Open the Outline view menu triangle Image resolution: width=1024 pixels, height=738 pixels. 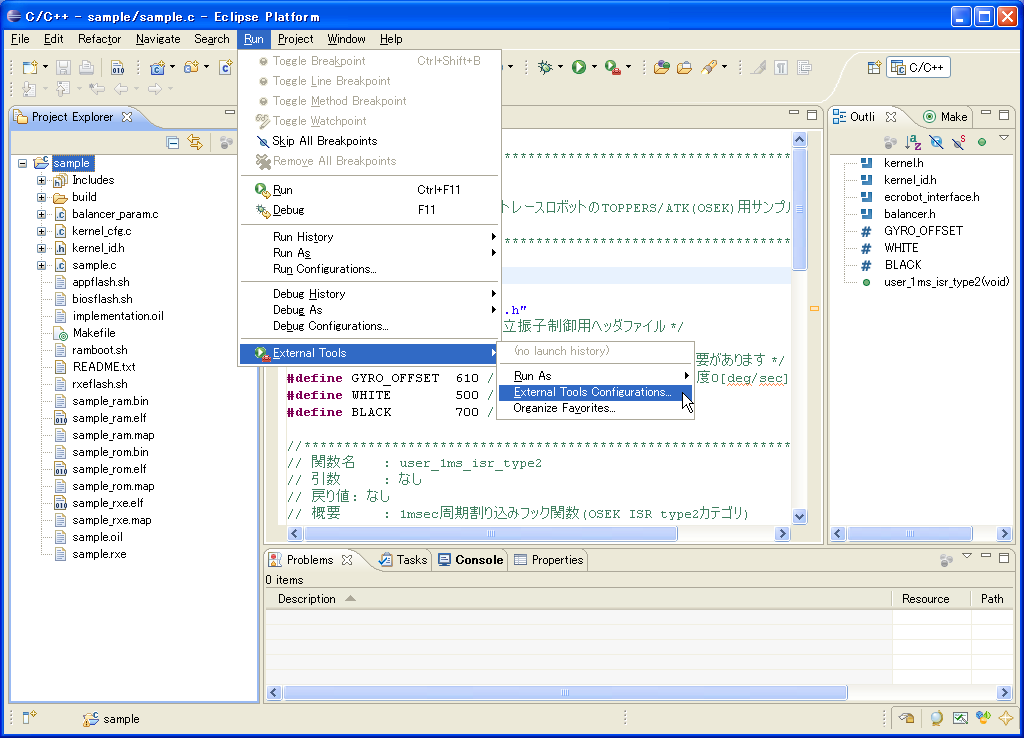(x=1004, y=138)
